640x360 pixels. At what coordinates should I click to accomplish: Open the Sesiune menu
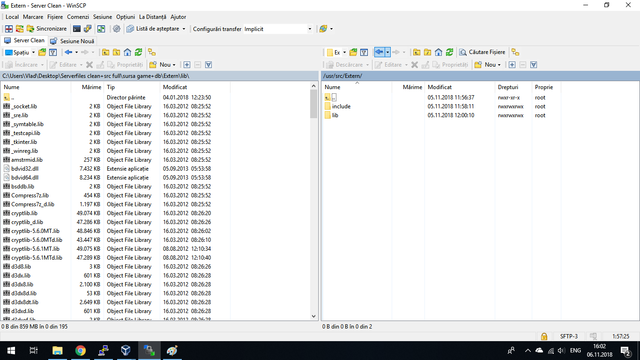(x=102, y=17)
